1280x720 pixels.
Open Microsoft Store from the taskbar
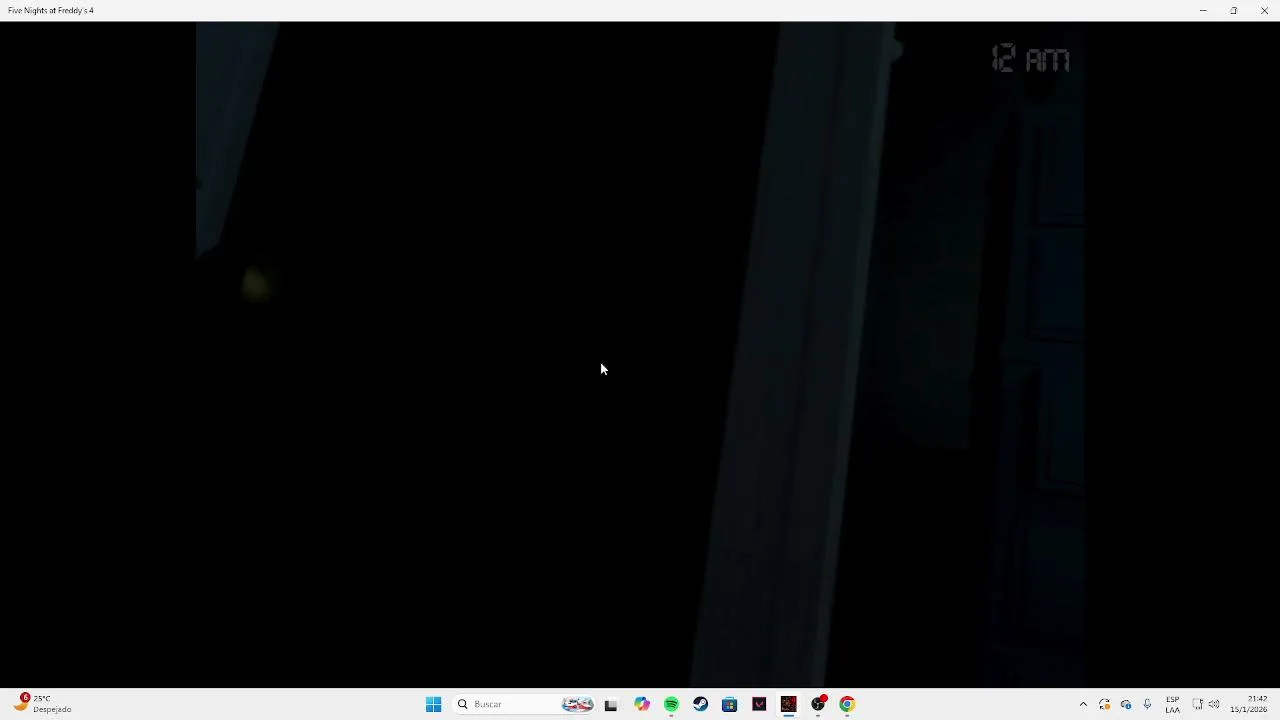coord(730,704)
